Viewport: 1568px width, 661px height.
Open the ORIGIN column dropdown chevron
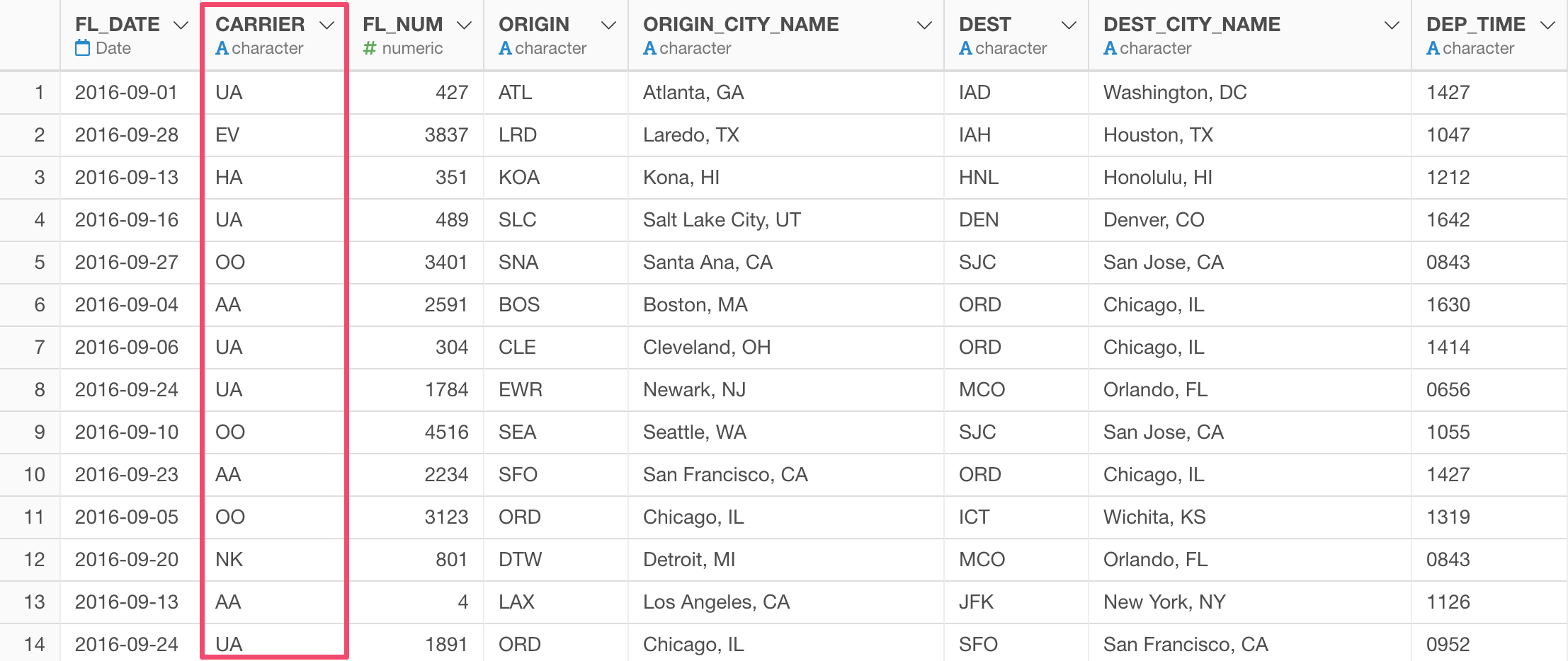pyautogui.click(x=608, y=25)
